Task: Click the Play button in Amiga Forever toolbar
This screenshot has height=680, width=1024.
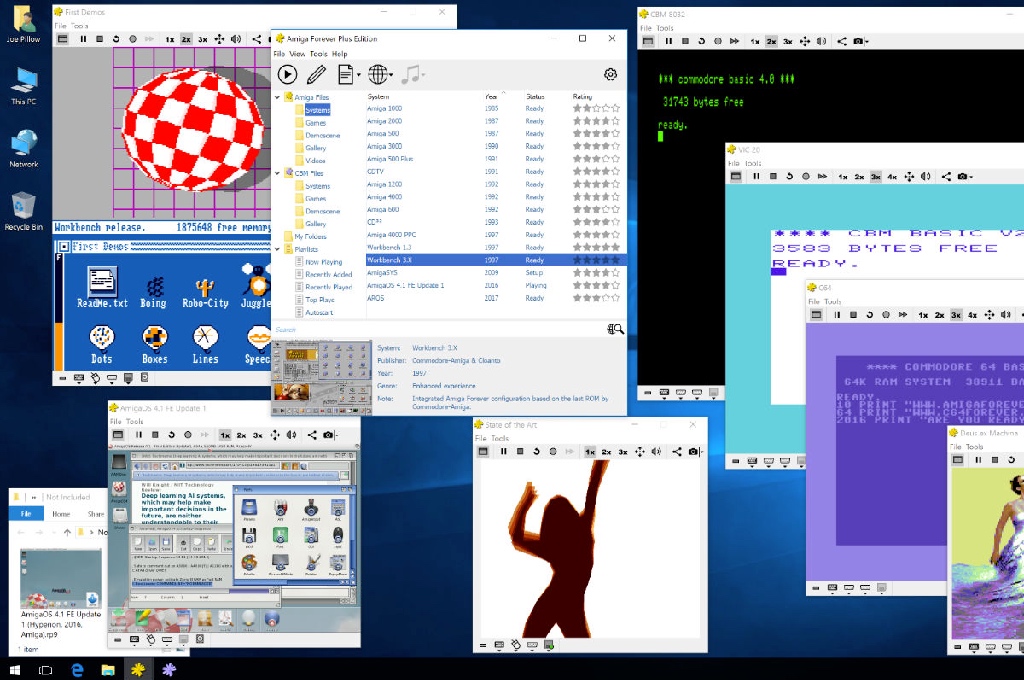Action: 287,74
